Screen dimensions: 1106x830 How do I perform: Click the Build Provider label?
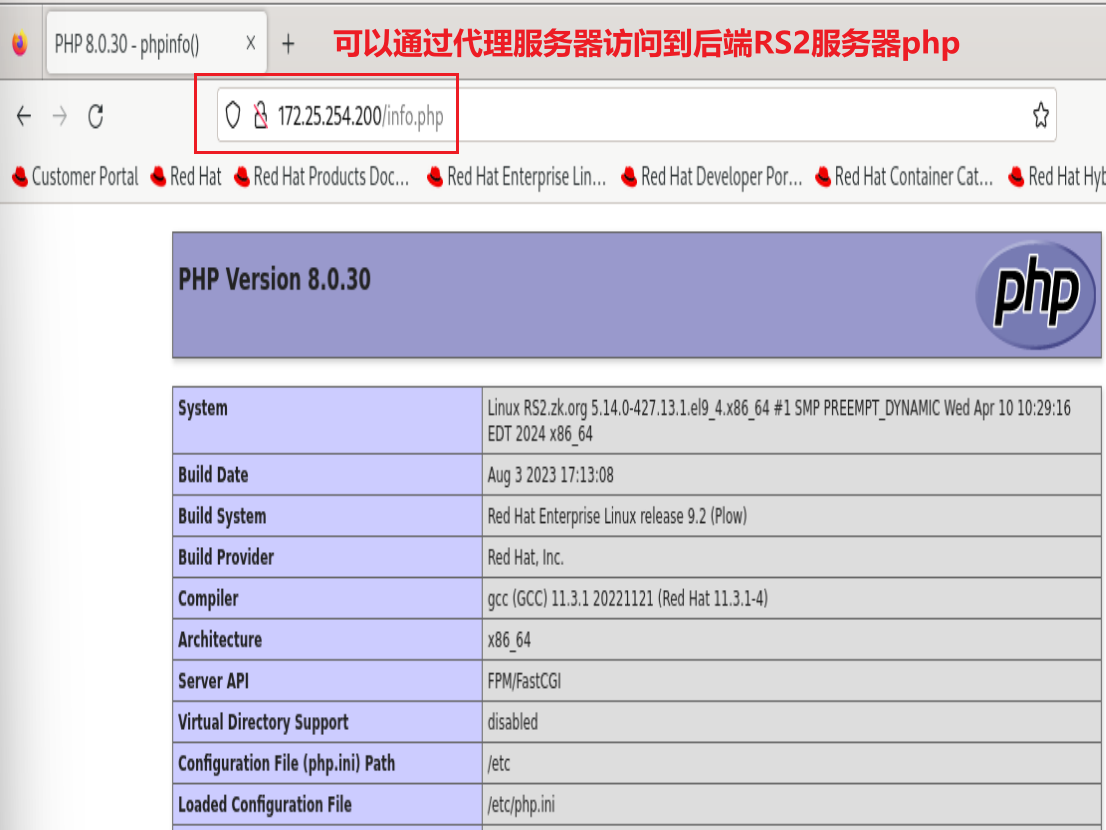[226, 557]
